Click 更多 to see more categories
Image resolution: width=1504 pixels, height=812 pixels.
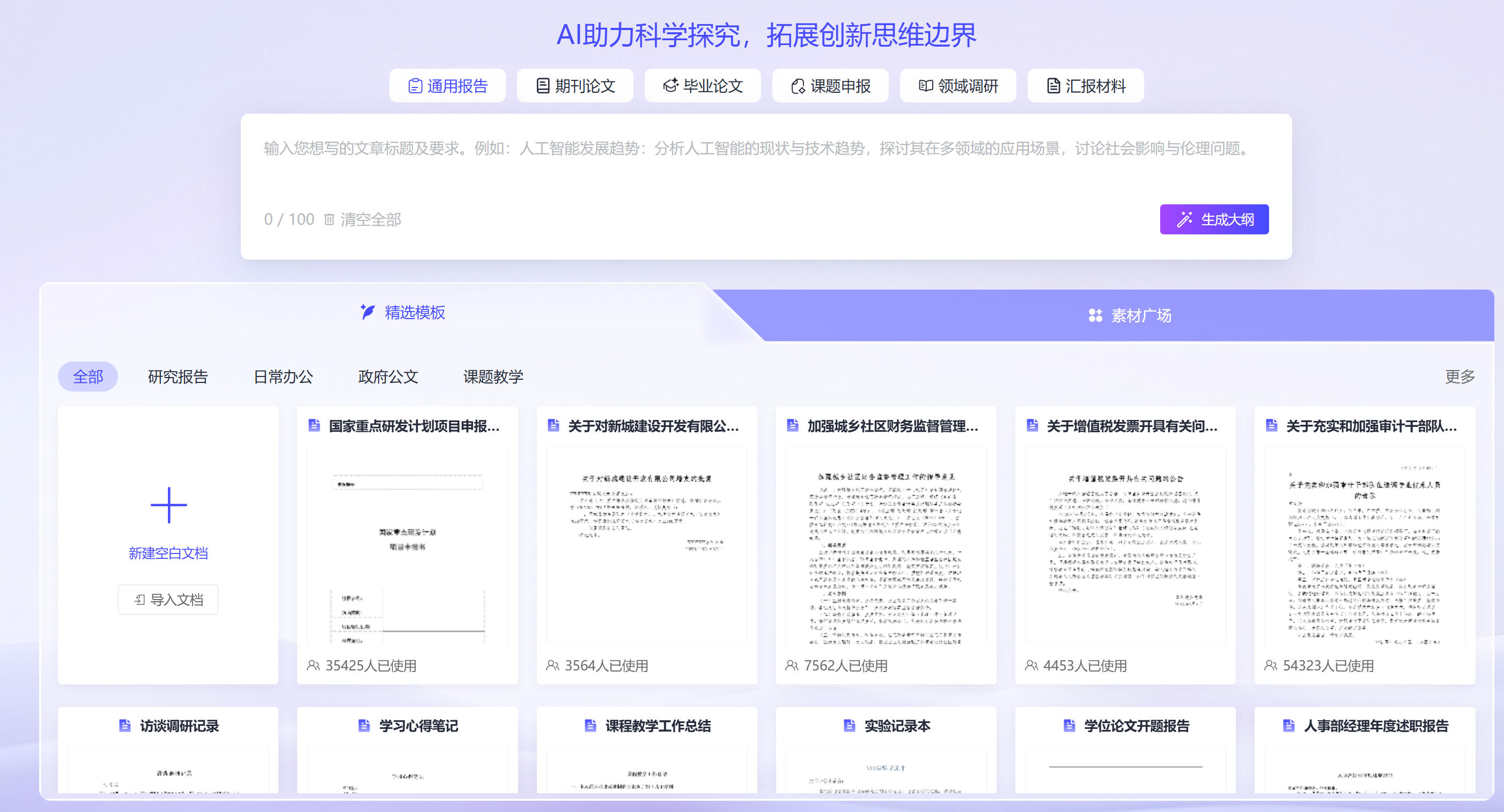pos(1459,377)
